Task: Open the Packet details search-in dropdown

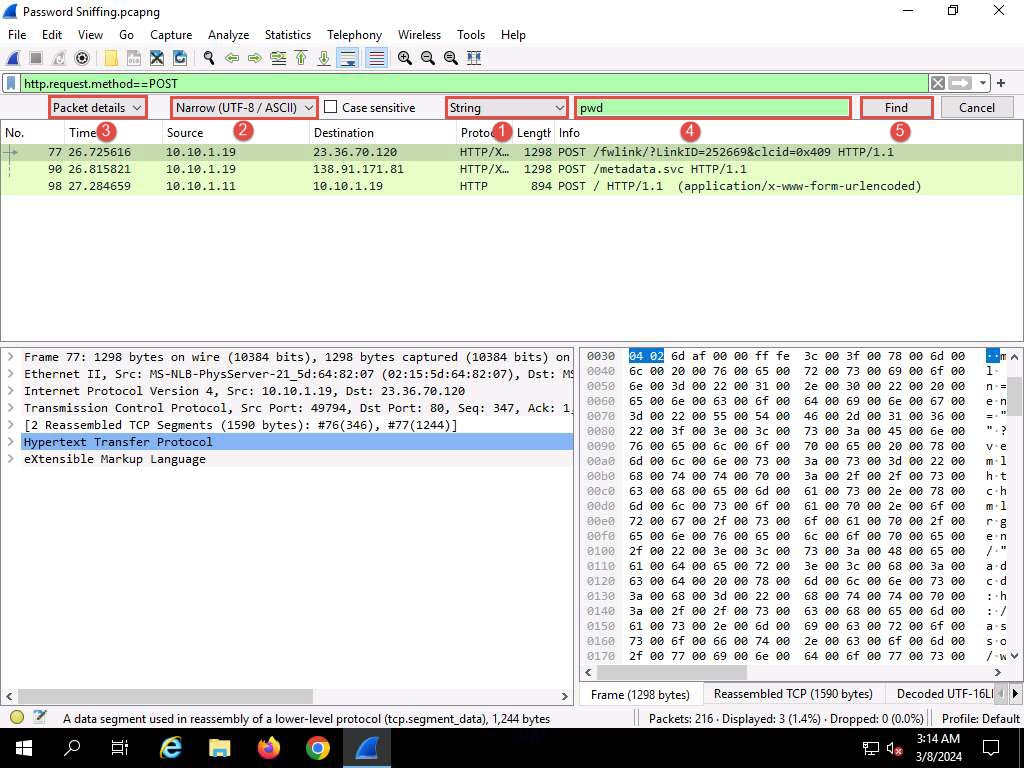Action: coord(97,108)
